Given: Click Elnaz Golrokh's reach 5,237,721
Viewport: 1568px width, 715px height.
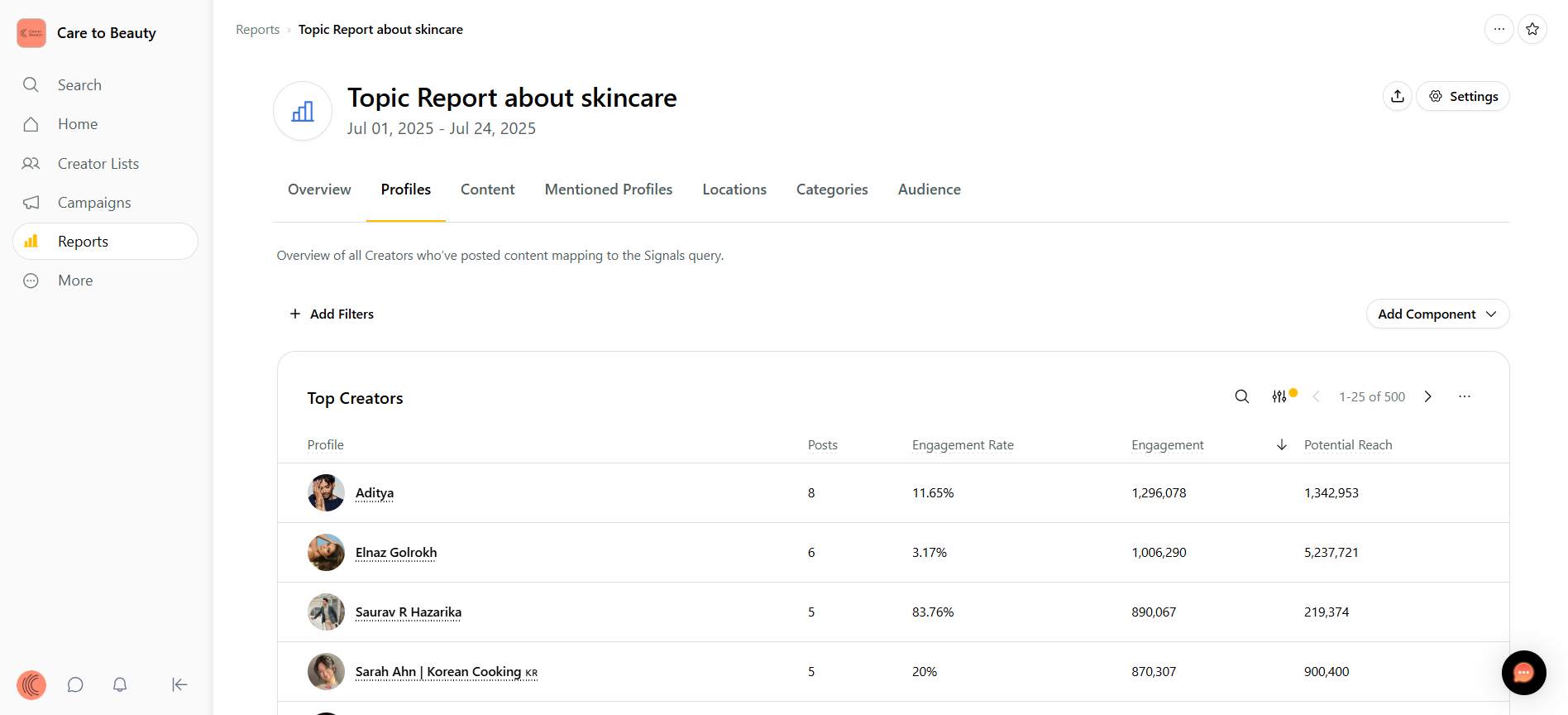Looking at the screenshot, I should pos(1331,553).
